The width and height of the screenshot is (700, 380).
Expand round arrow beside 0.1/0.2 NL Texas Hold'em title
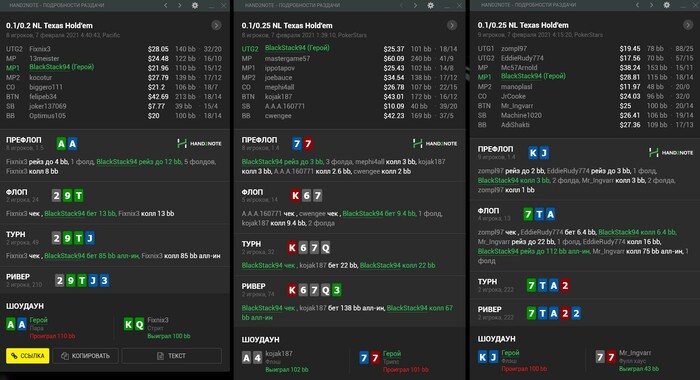(216, 25)
